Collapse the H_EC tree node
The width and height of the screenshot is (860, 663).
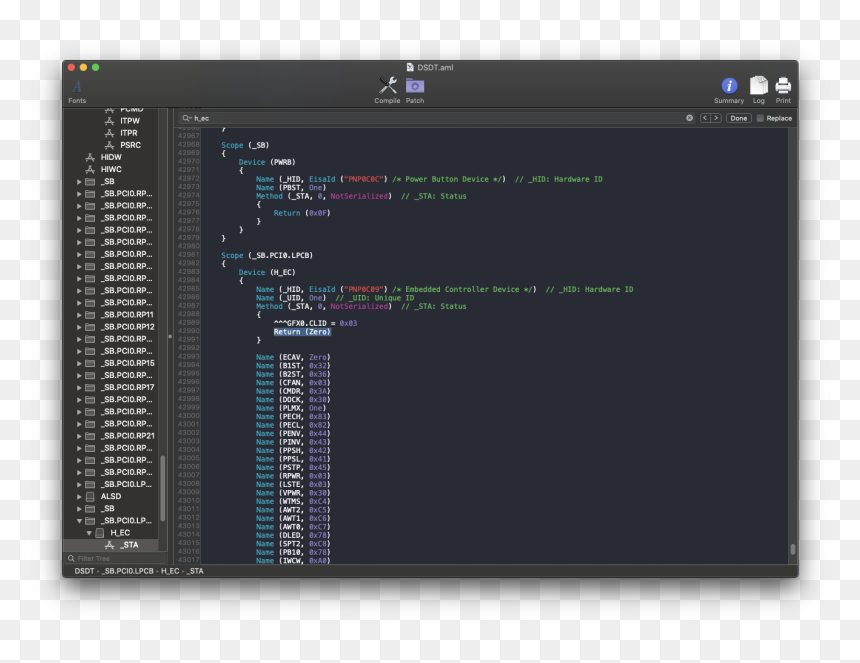click(89, 532)
